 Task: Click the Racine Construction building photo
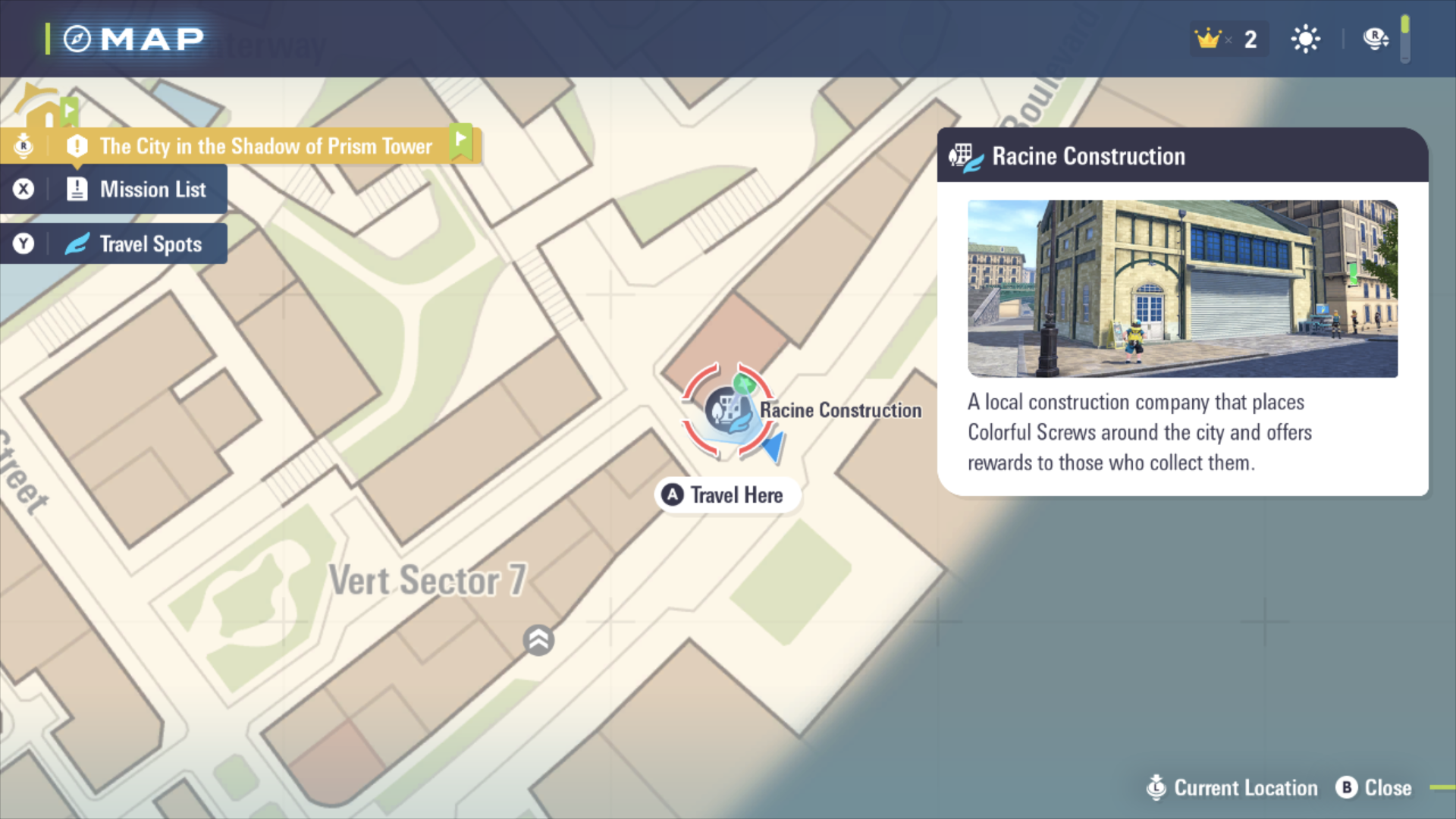click(x=1182, y=289)
